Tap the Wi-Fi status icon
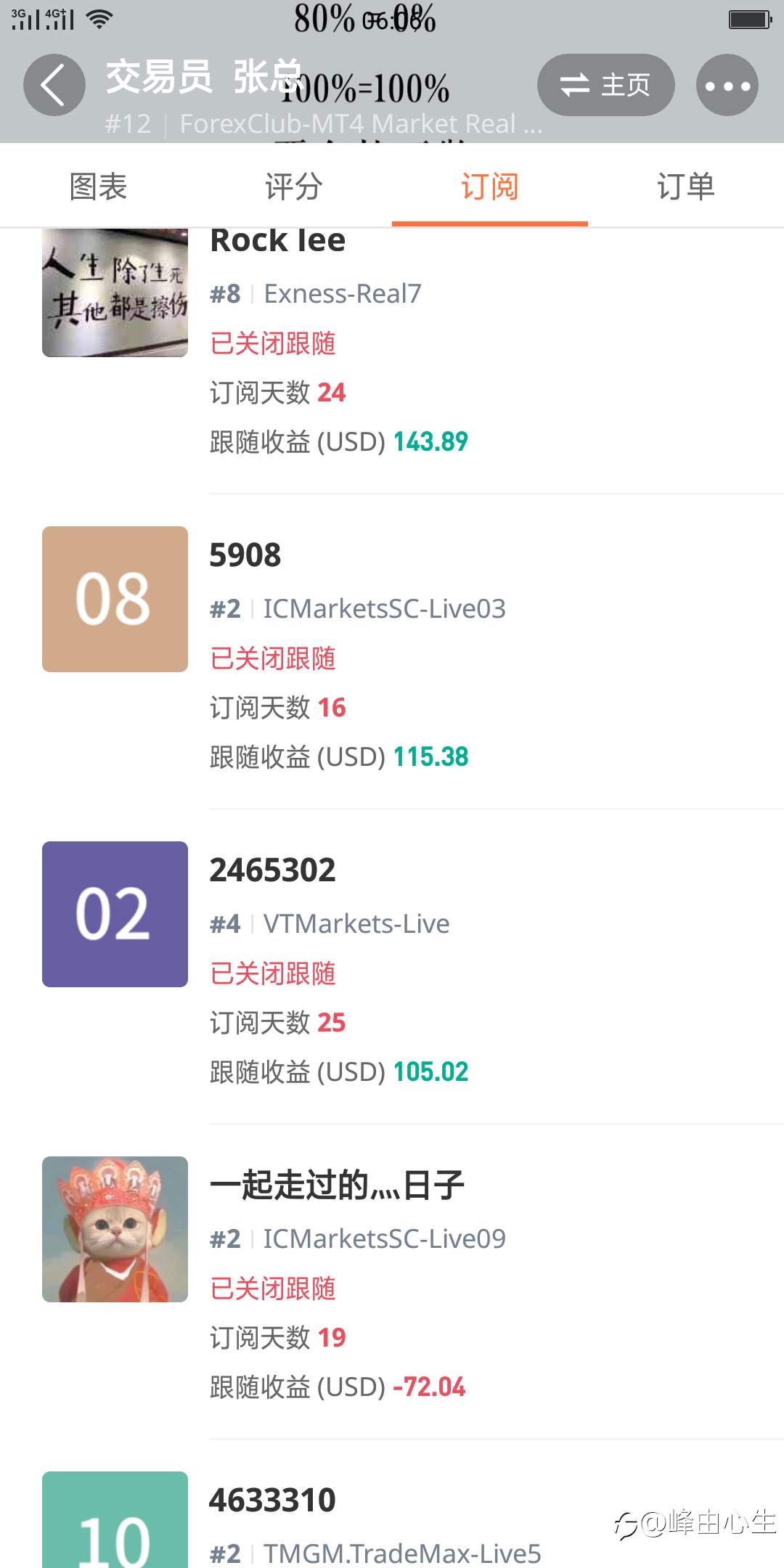 click(99, 20)
